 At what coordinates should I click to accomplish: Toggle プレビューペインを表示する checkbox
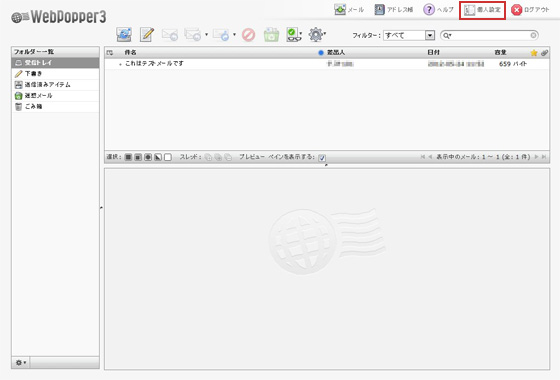click(x=322, y=158)
